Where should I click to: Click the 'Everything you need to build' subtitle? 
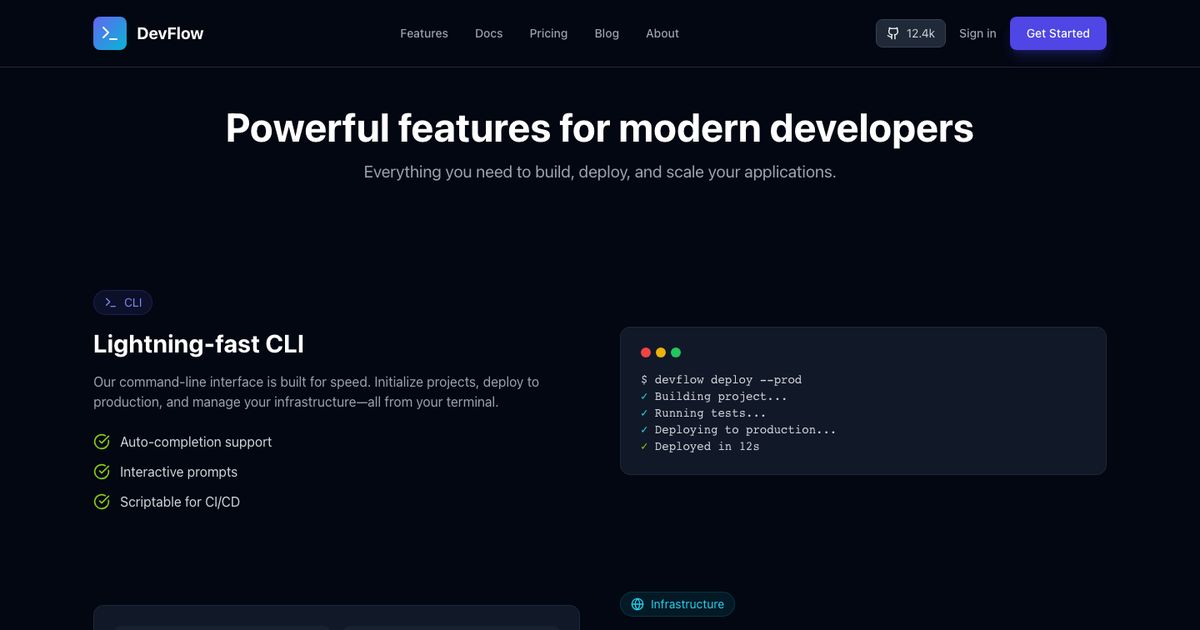(600, 172)
